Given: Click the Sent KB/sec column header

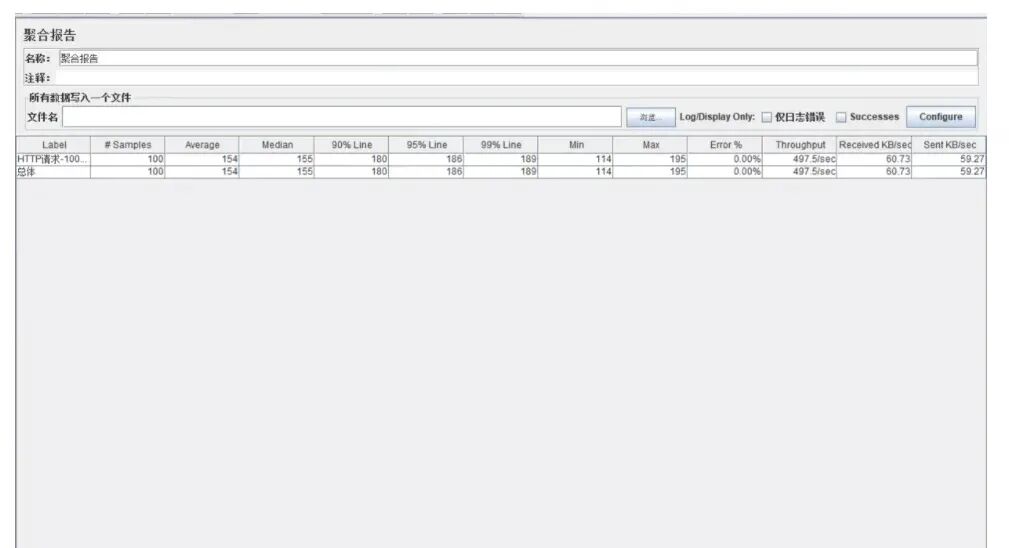Looking at the screenshot, I should 949,145.
